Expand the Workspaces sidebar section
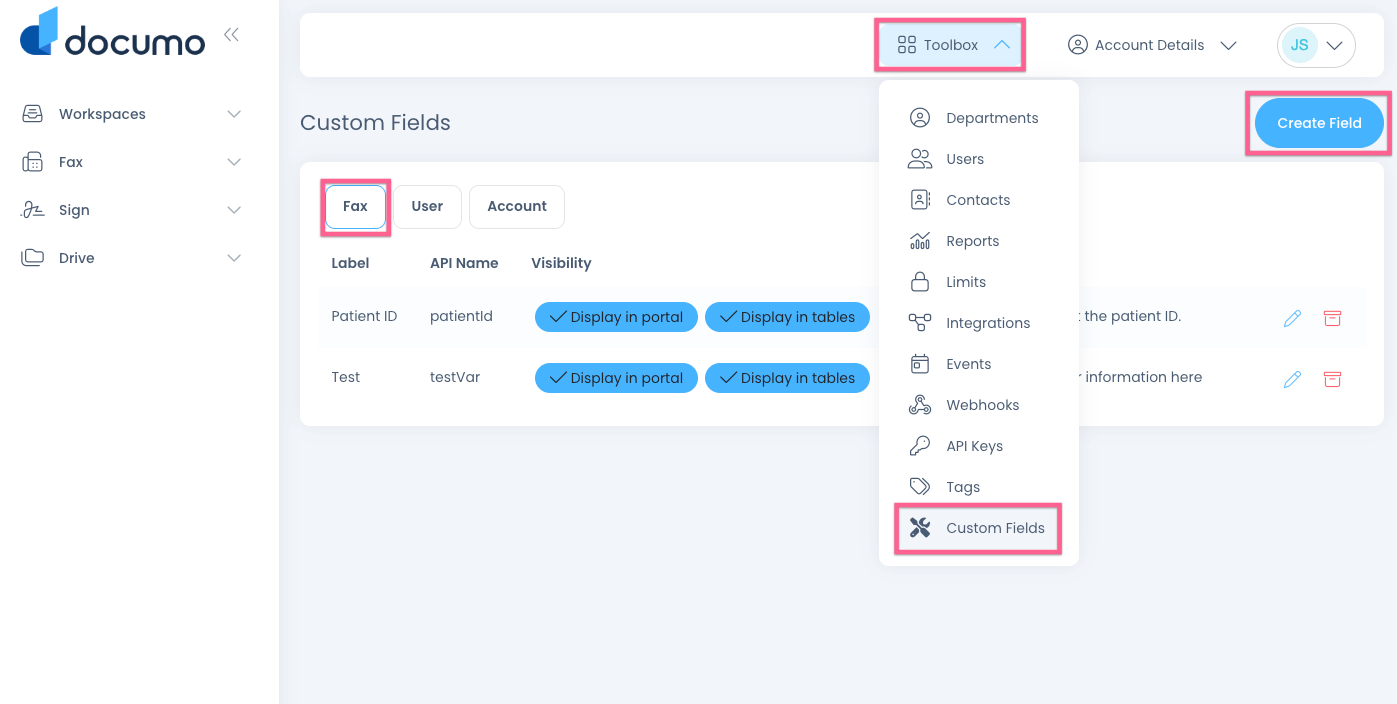Screen dimensions: 1397x704 coord(132,114)
